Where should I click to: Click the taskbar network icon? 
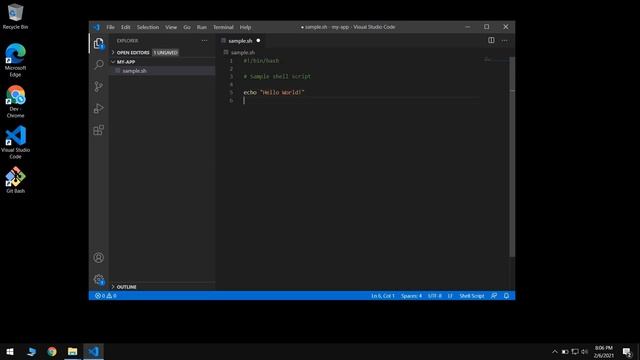coord(575,351)
